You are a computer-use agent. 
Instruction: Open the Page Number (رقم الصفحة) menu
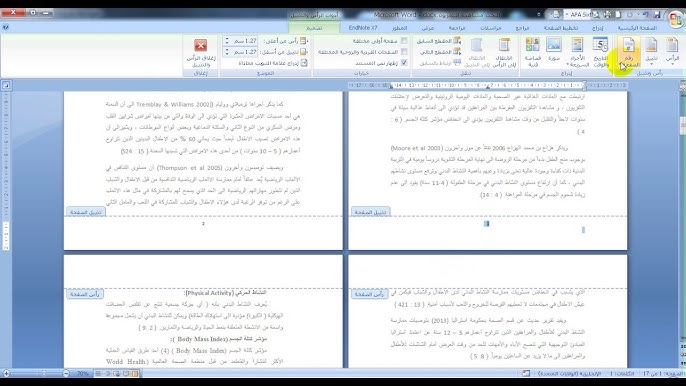tap(629, 52)
